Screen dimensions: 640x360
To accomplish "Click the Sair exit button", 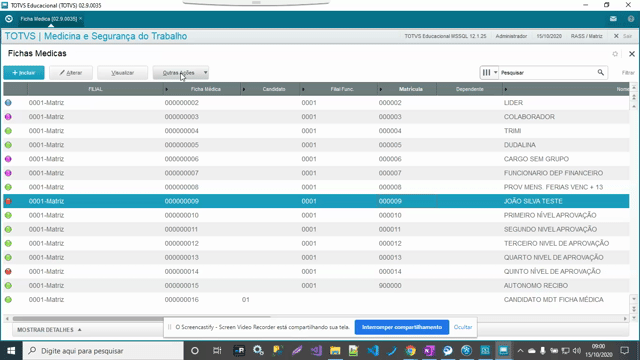I will [623, 36].
